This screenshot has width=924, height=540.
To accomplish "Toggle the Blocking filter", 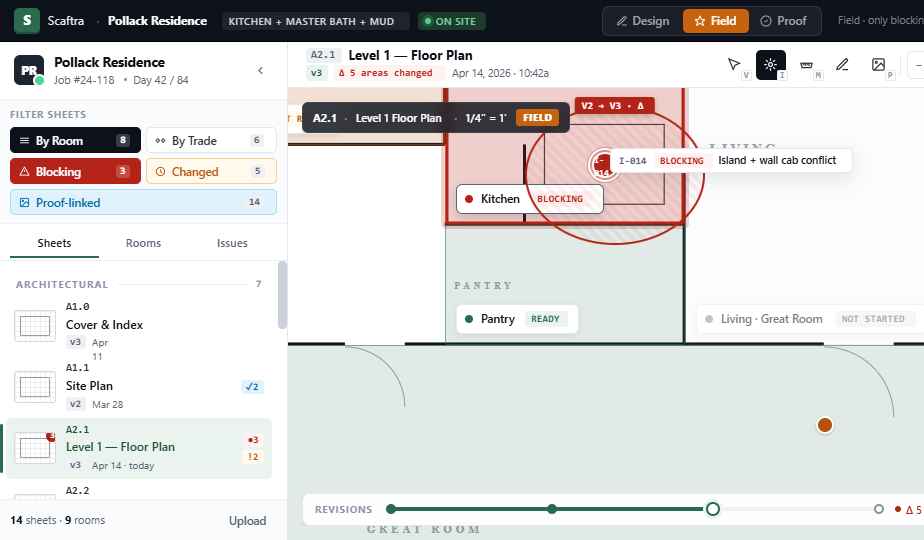I will [75, 172].
